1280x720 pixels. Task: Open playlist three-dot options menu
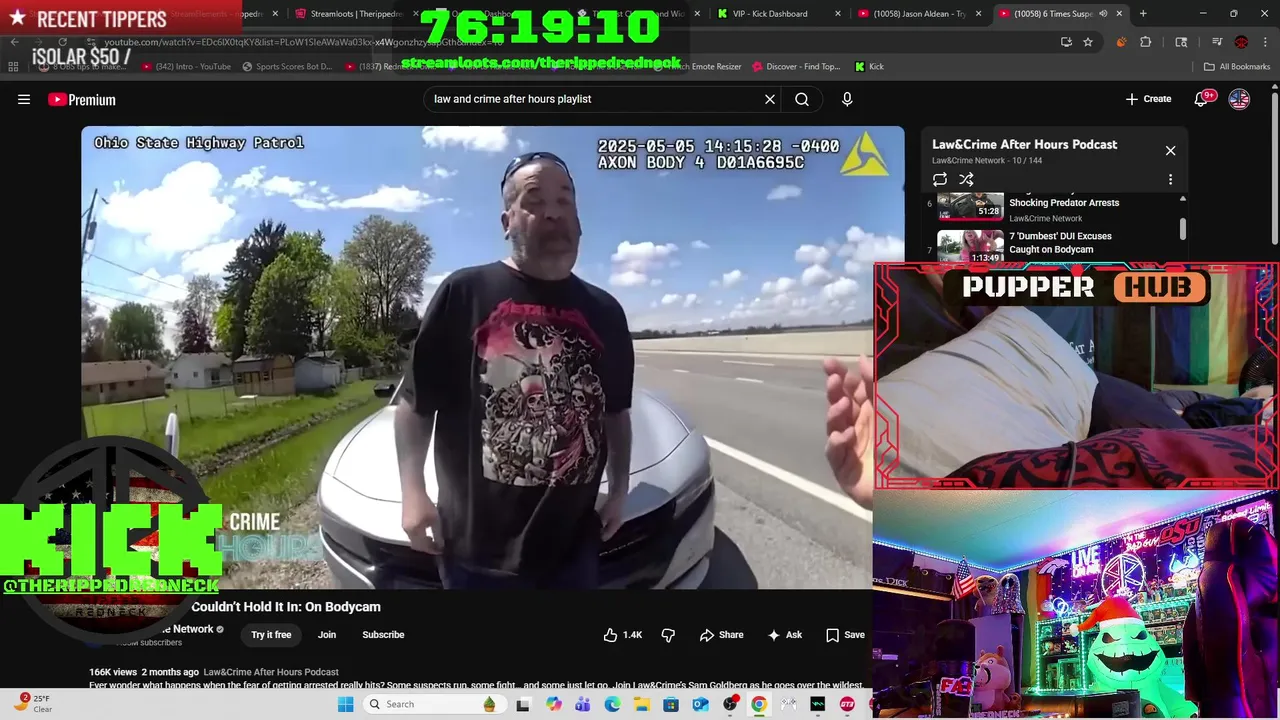pos(1170,180)
